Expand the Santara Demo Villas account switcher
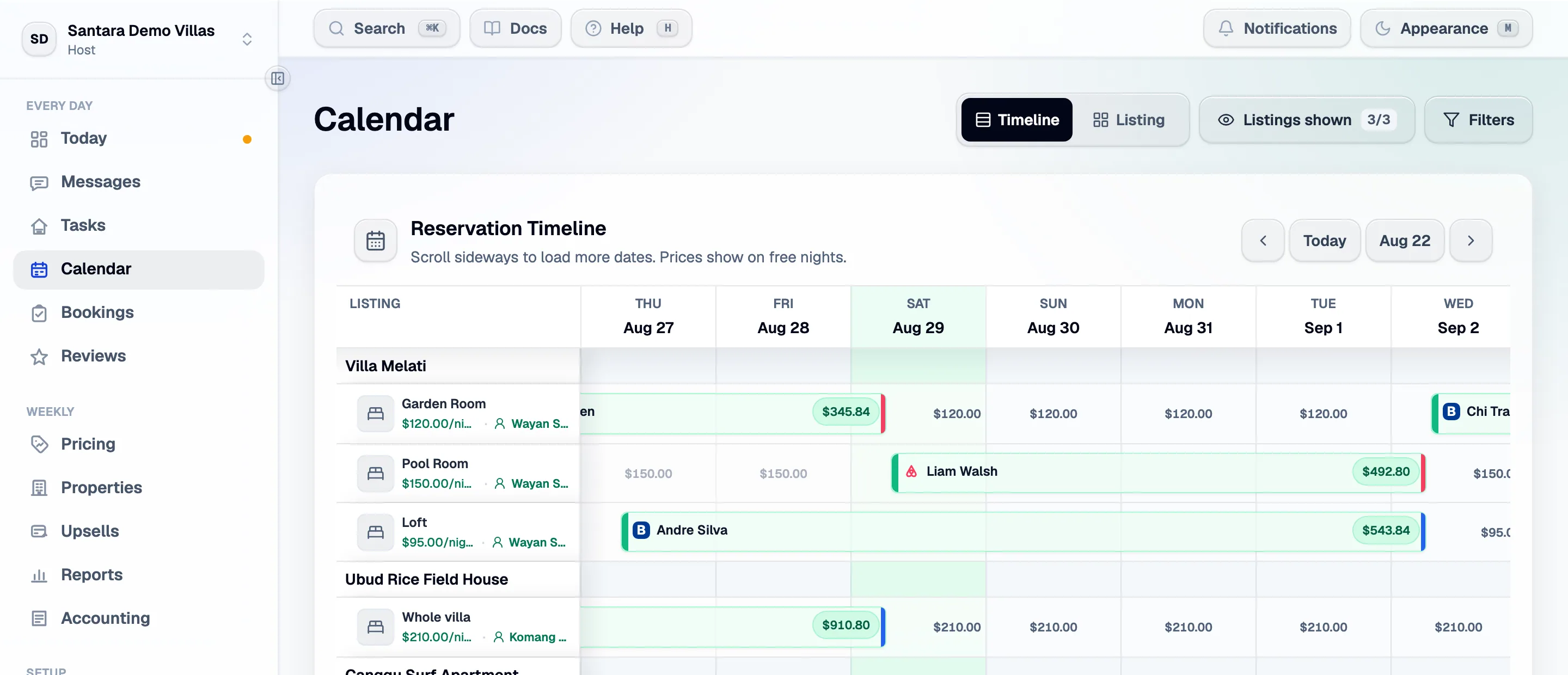The width and height of the screenshot is (1568, 675). (247, 39)
